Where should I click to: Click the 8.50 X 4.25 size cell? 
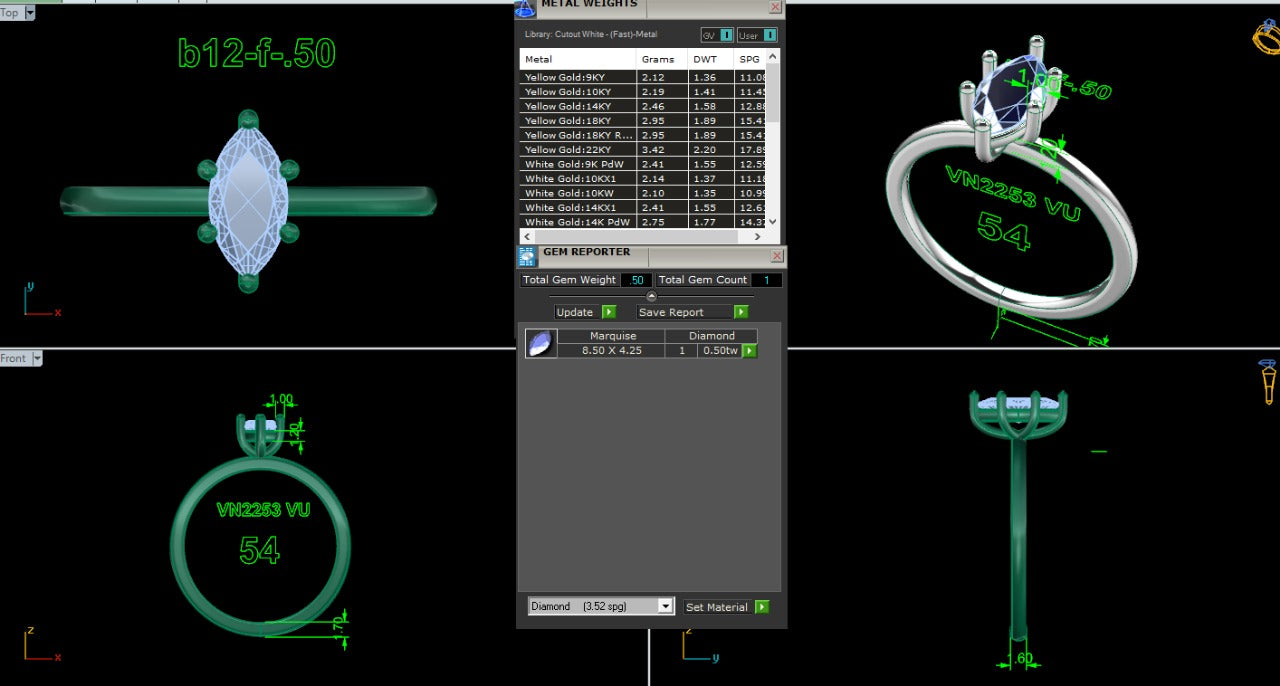click(613, 351)
